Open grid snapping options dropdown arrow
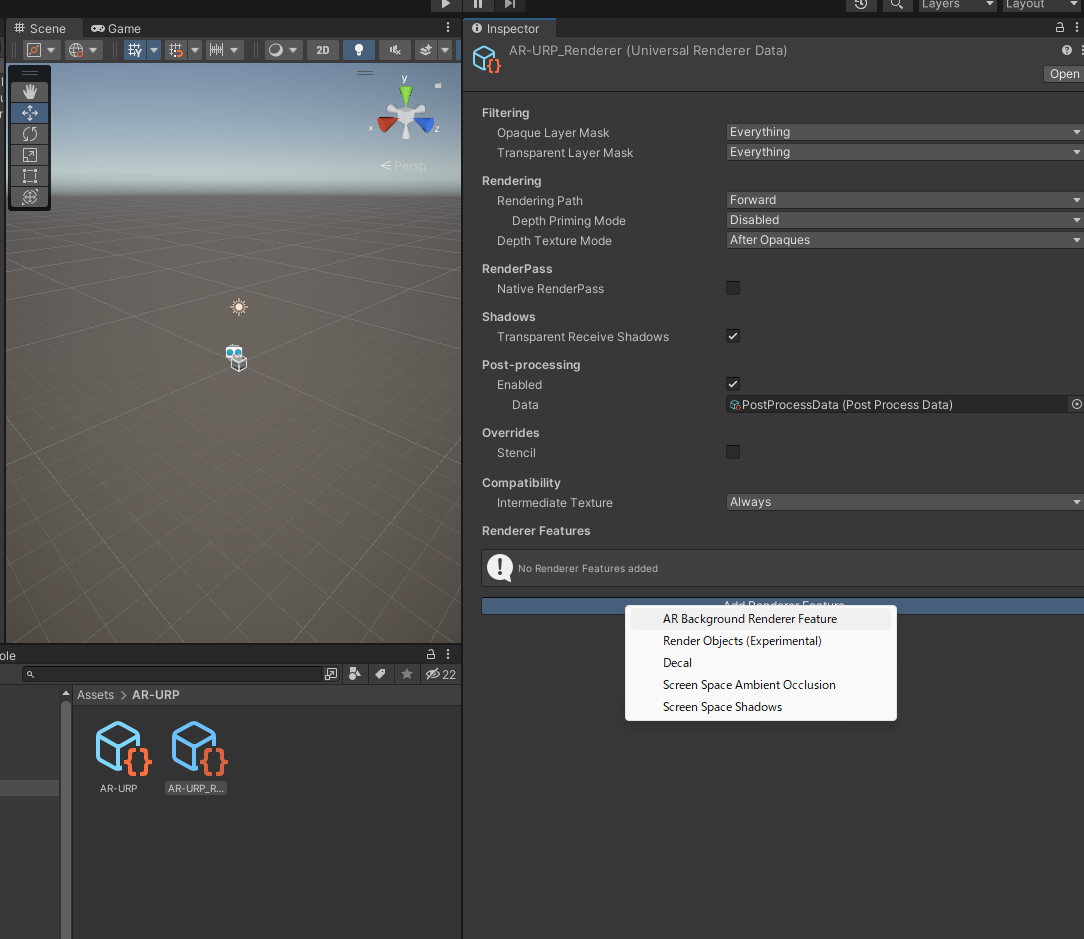This screenshot has width=1084, height=939. pos(195,50)
